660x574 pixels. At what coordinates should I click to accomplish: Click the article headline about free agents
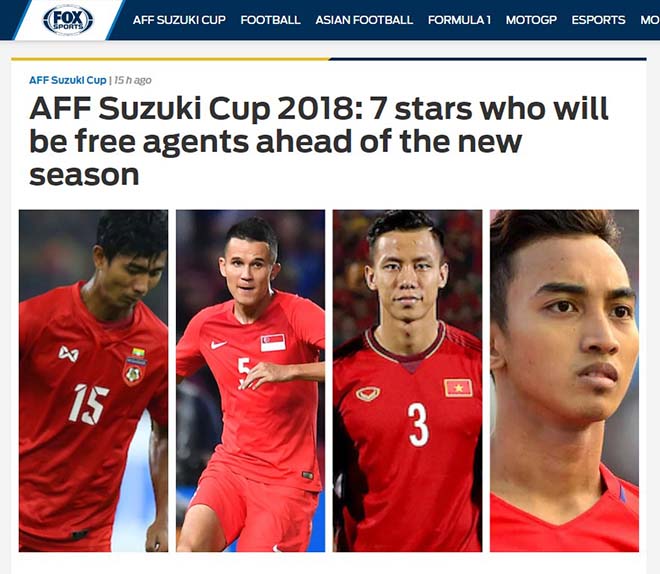click(x=319, y=141)
